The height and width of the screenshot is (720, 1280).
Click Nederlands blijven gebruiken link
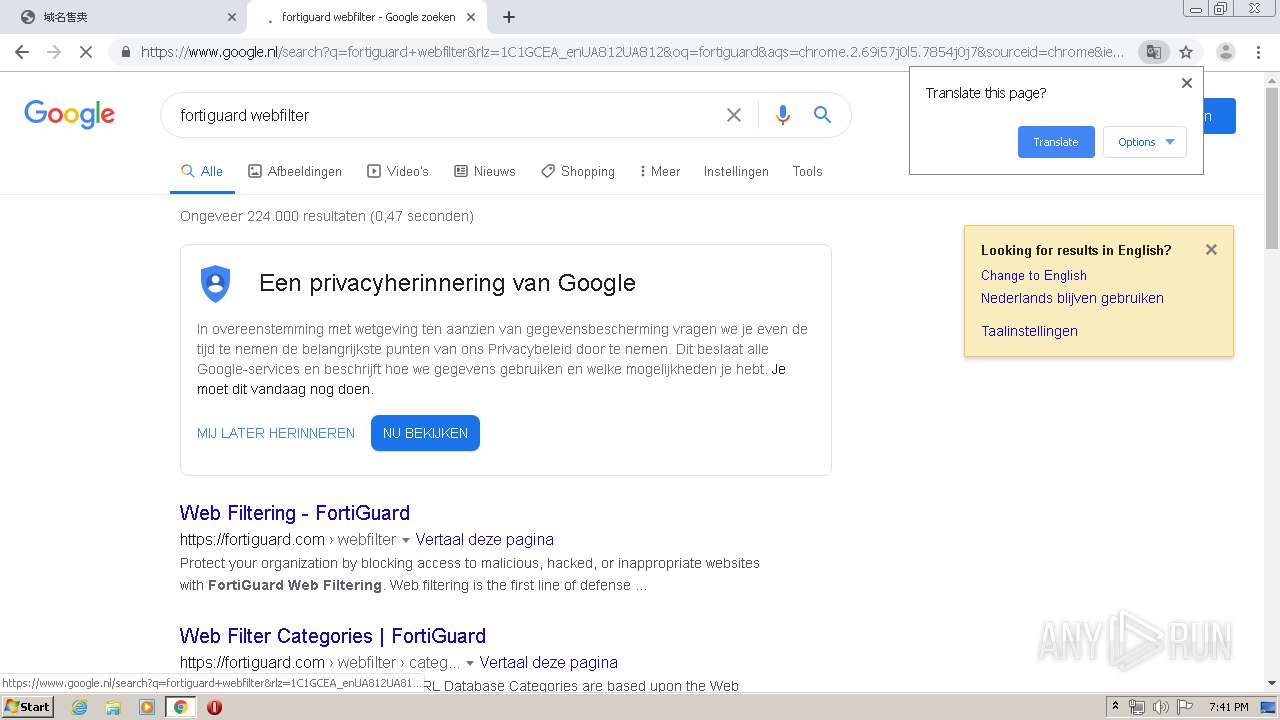(x=1072, y=298)
